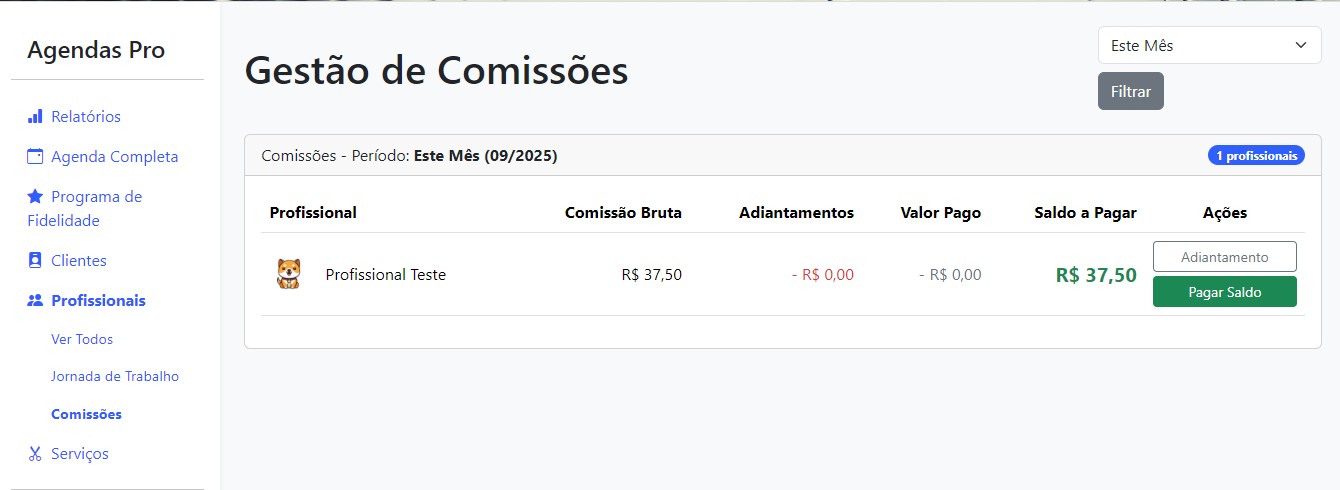This screenshot has height=490, width=1340.
Task: Click the Relatórios bar chart icon
Action: (35, 117)
